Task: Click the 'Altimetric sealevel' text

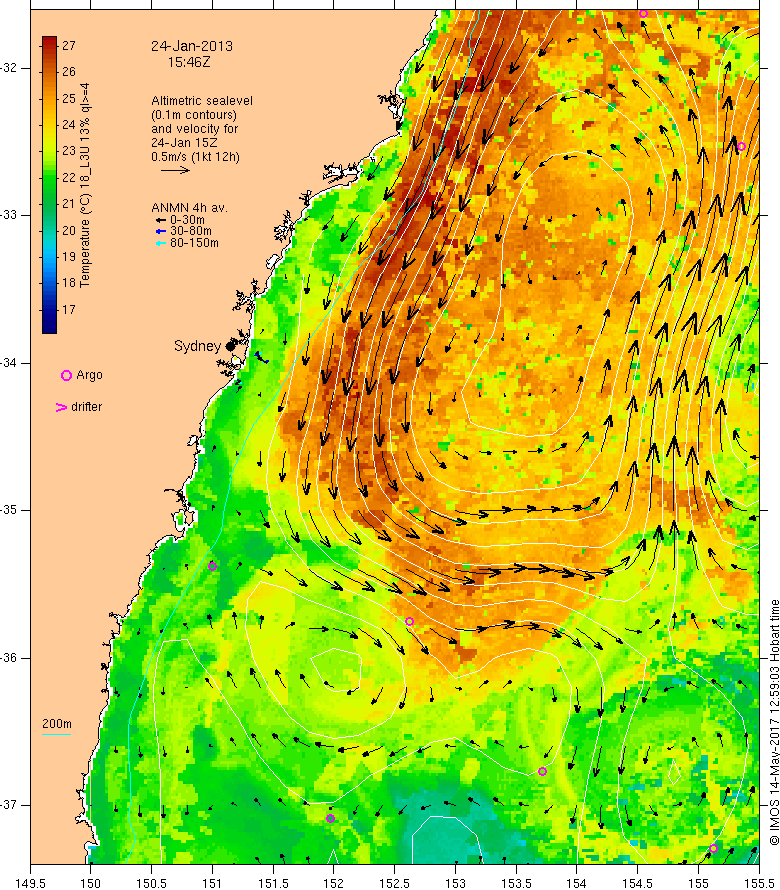Action: tap(202, 101)
